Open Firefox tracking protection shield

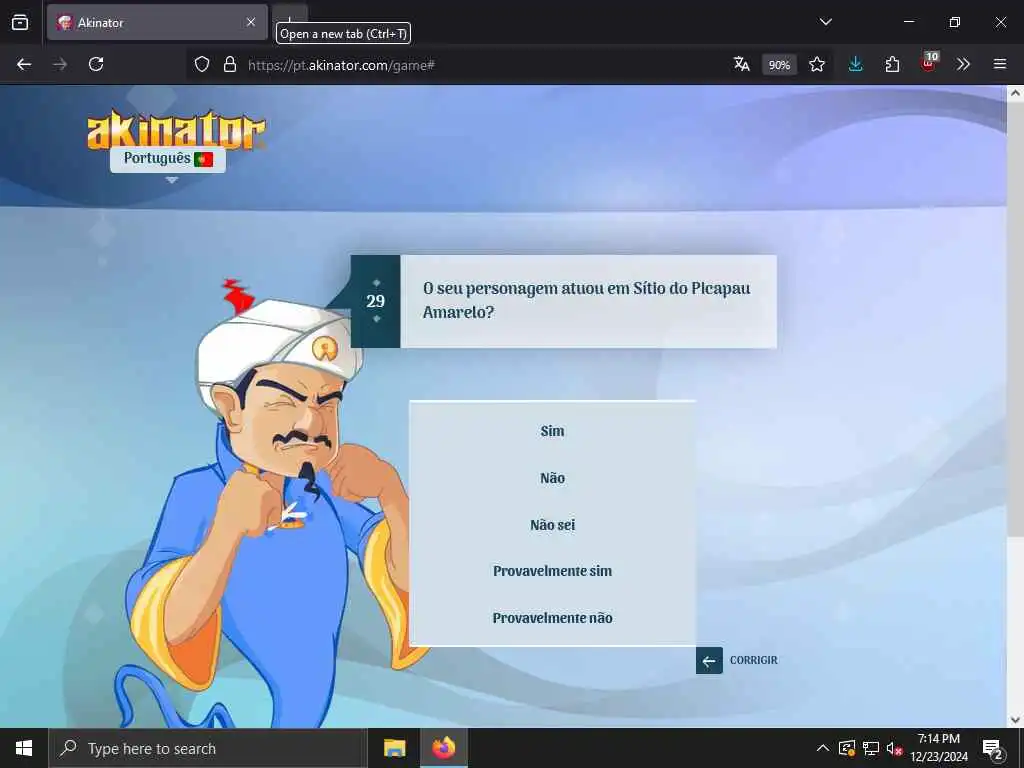click(202, 64)
